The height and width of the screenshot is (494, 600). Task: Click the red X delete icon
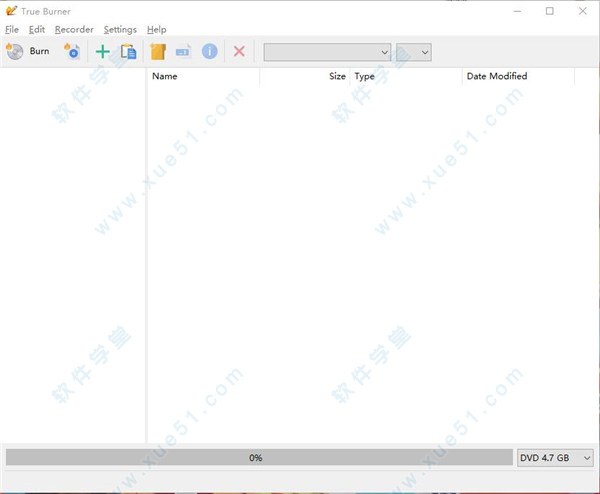coord(239,51)
